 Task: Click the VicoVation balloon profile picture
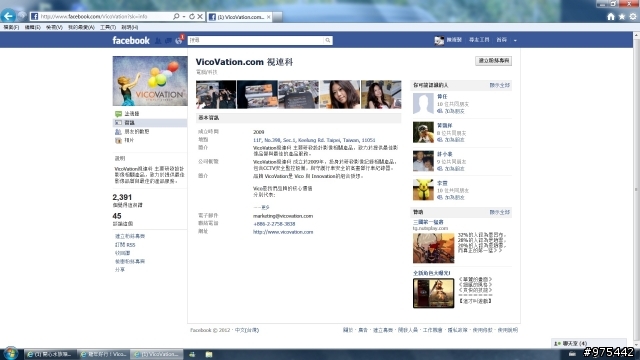[x=150, y=81]
